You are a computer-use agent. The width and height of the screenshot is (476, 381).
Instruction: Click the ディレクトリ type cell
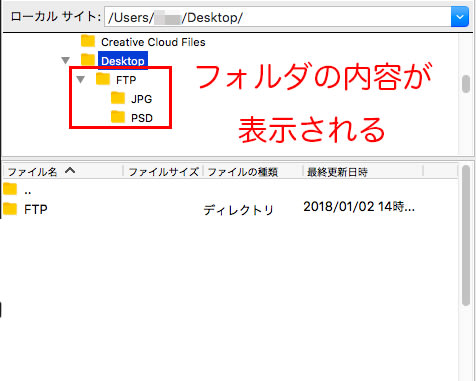point(238,210)
